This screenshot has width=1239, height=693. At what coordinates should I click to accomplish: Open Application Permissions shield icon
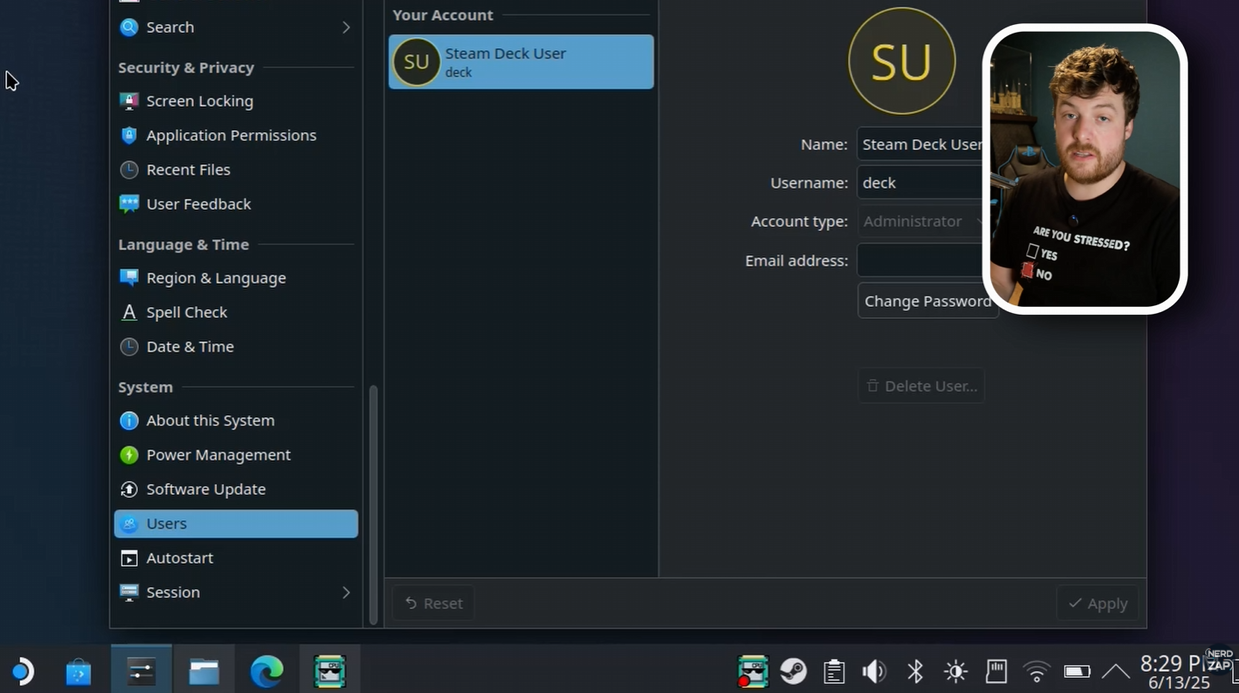(129, 135)
